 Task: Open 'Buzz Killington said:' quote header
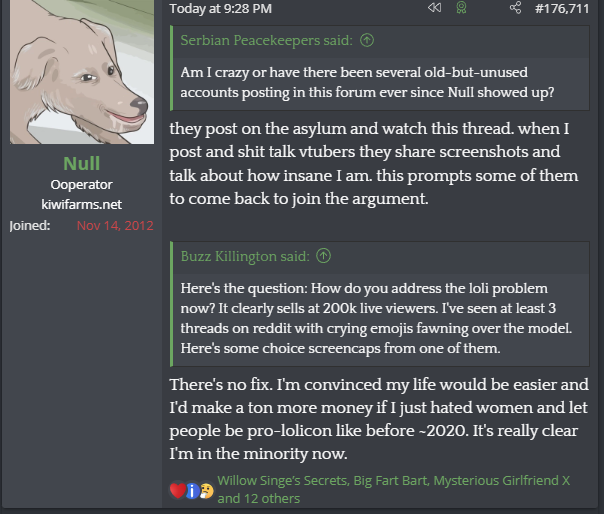246,256
